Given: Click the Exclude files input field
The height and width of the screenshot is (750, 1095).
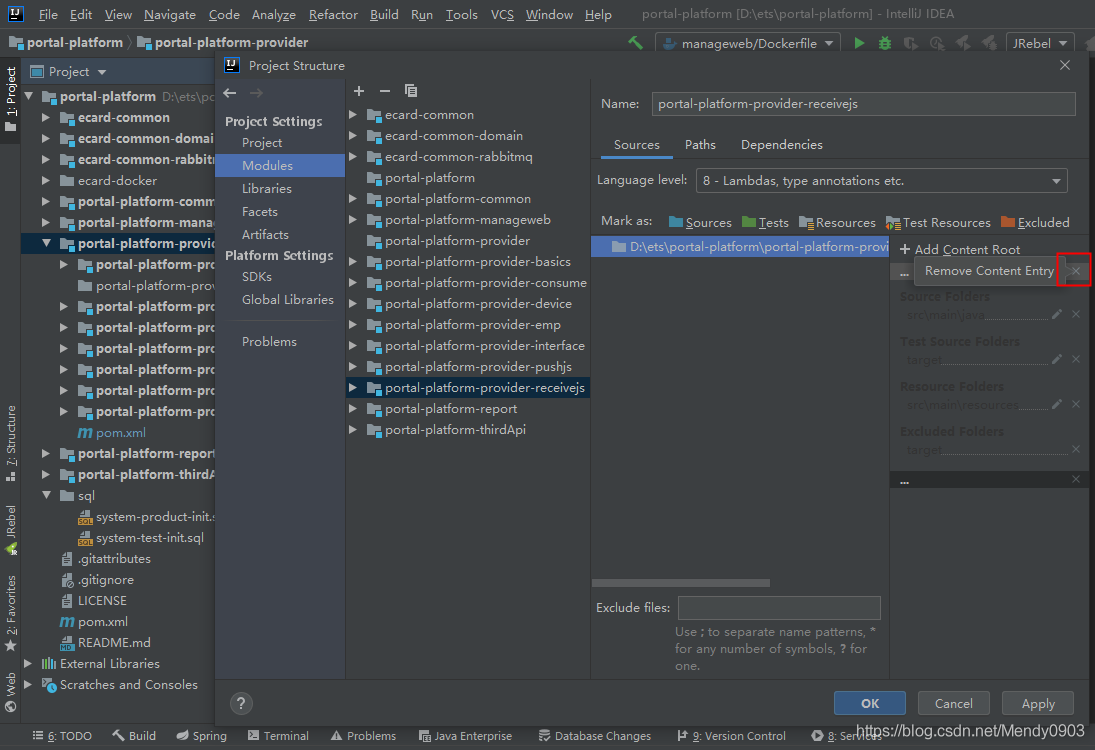Looking at the screenshot, I should [778, 608].
